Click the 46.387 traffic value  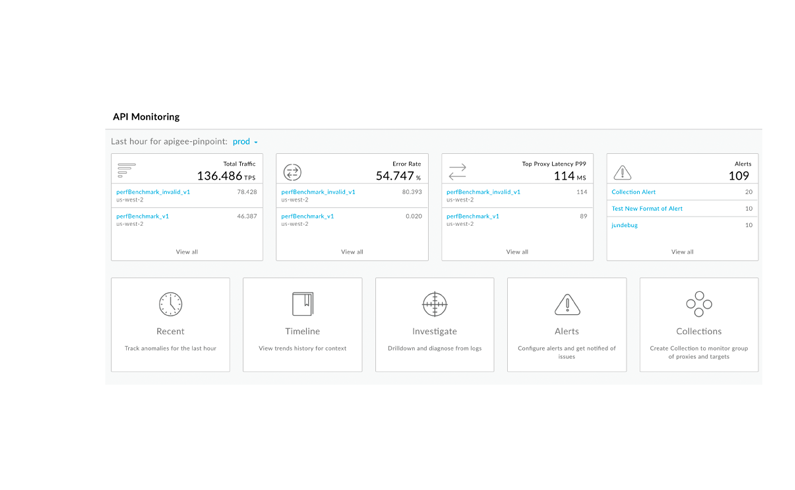click(247, 216)
